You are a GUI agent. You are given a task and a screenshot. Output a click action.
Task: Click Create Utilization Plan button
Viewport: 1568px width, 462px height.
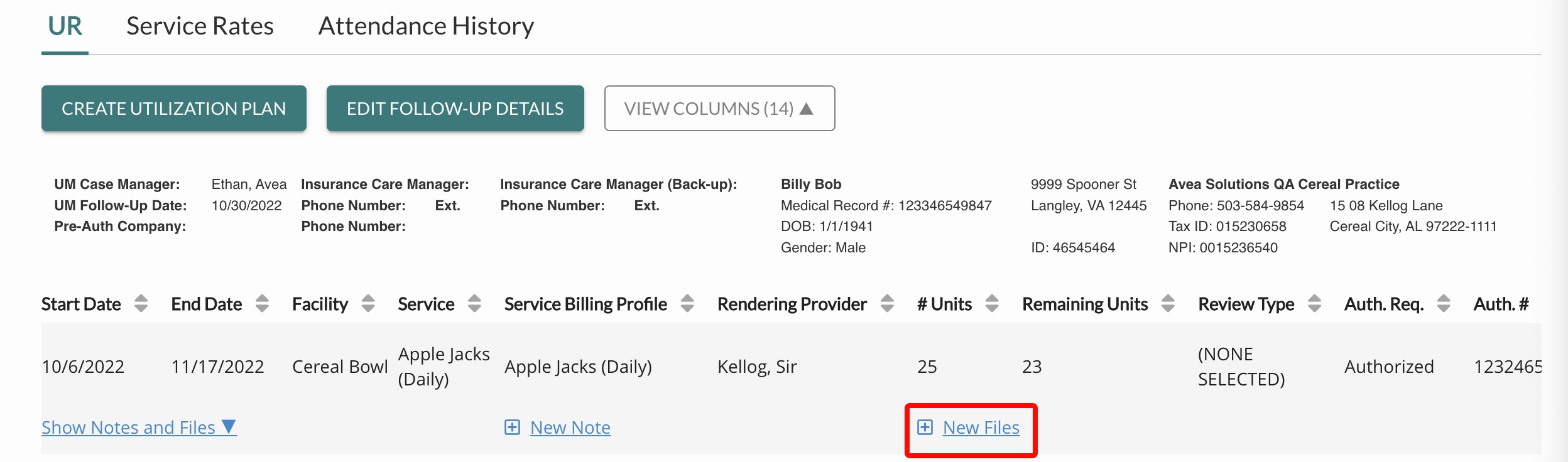click(174, 109)
